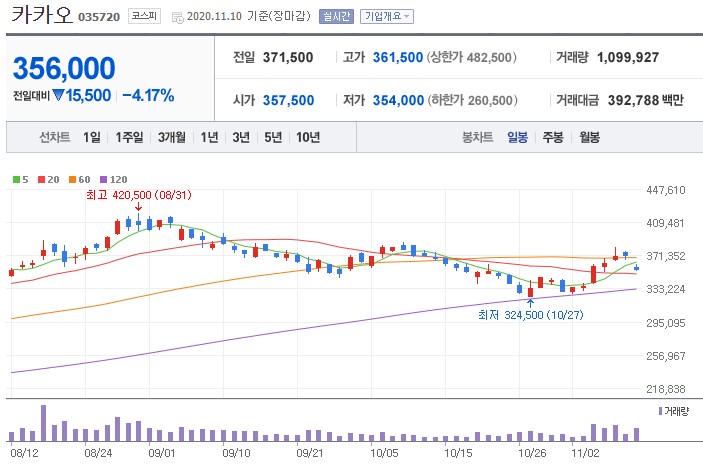703x465 pixels.
Task: Click the volume value 1,099,927
Action: tap(628, 57)
